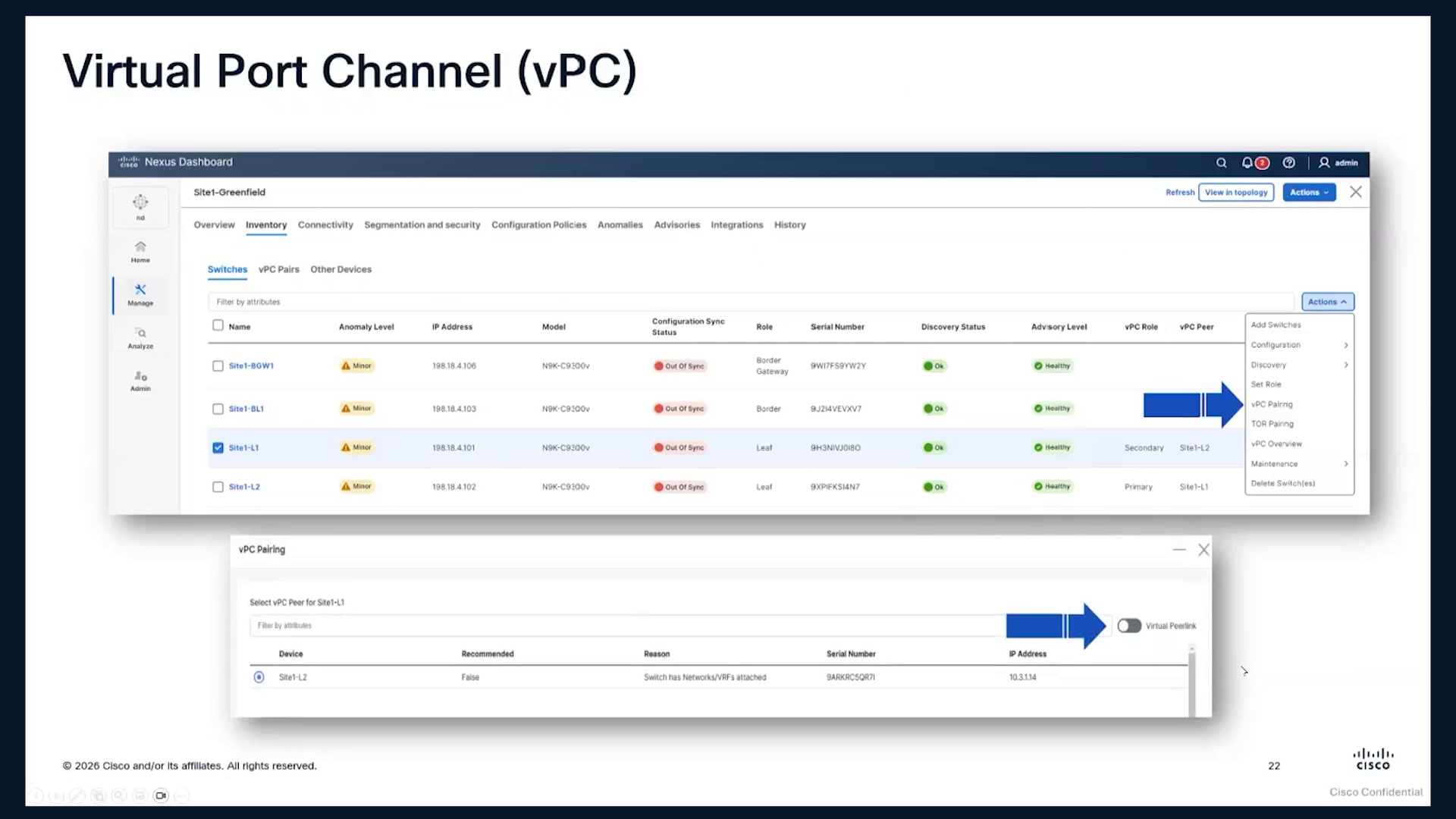Click the Cisco logo in Nexus Dashboard header

128,162
